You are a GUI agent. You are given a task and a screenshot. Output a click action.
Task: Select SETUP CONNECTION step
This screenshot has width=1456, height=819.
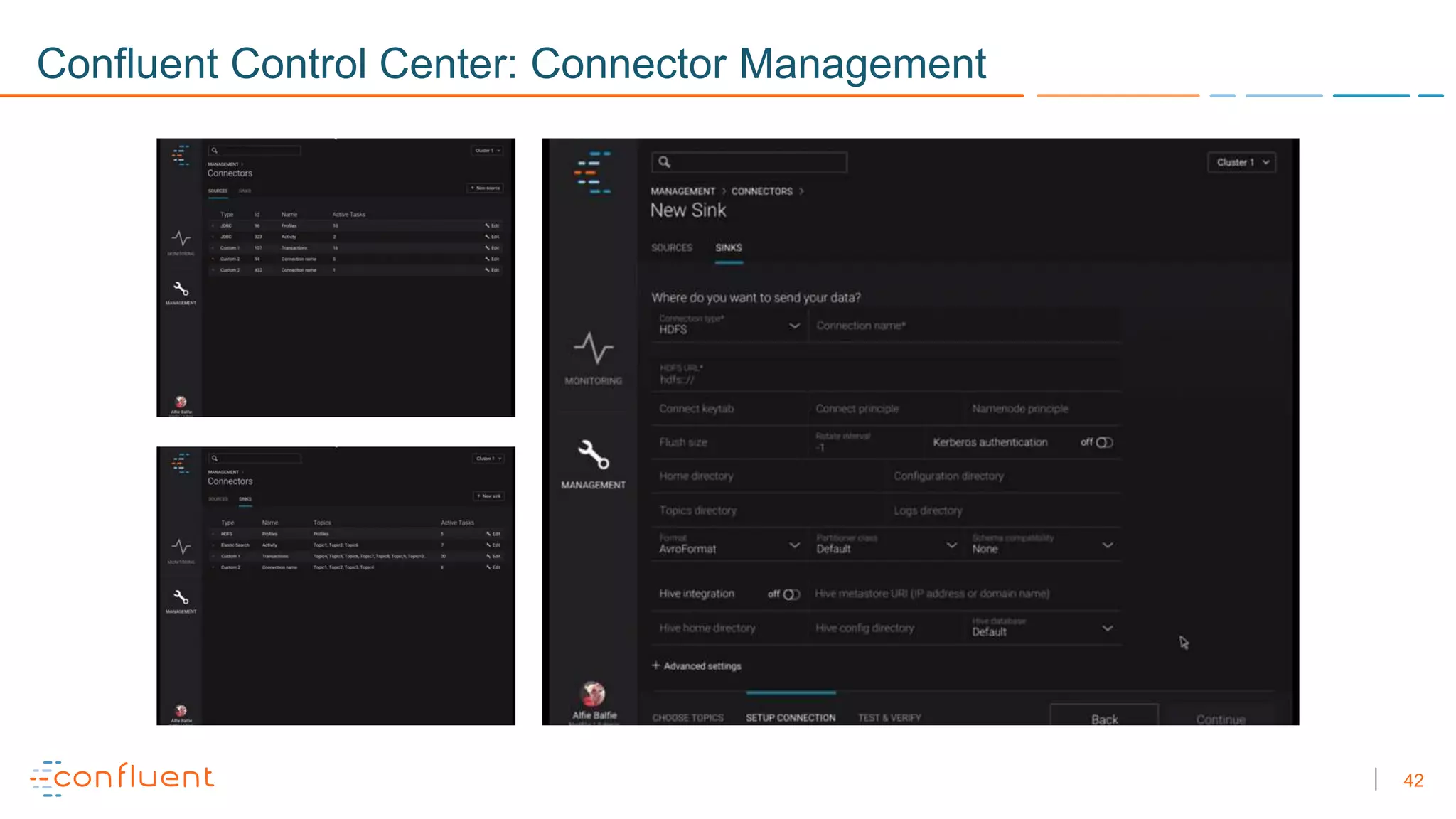(x=791, y=718)
